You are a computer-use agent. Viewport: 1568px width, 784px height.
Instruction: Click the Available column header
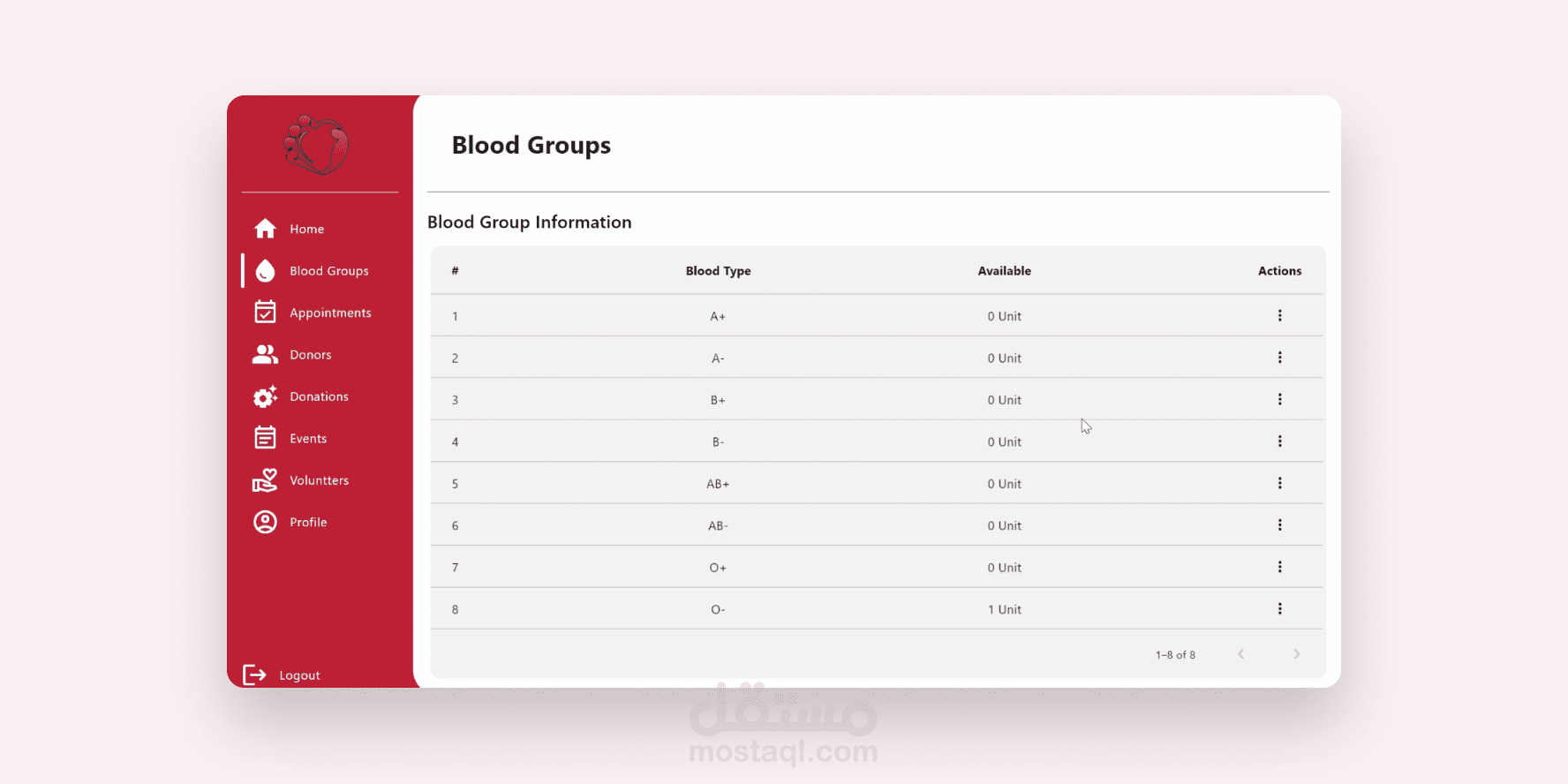(x=1004, y=271)
